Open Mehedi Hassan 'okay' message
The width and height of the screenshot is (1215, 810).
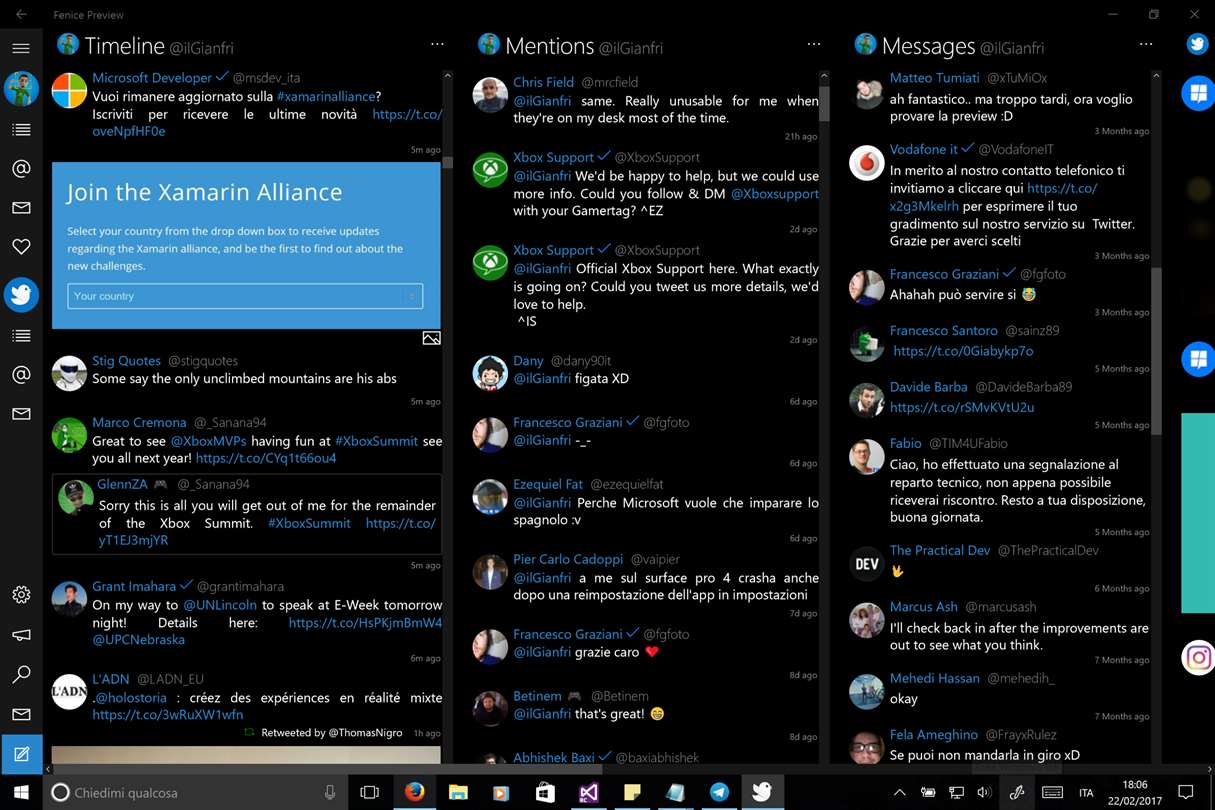point(1000,690)
